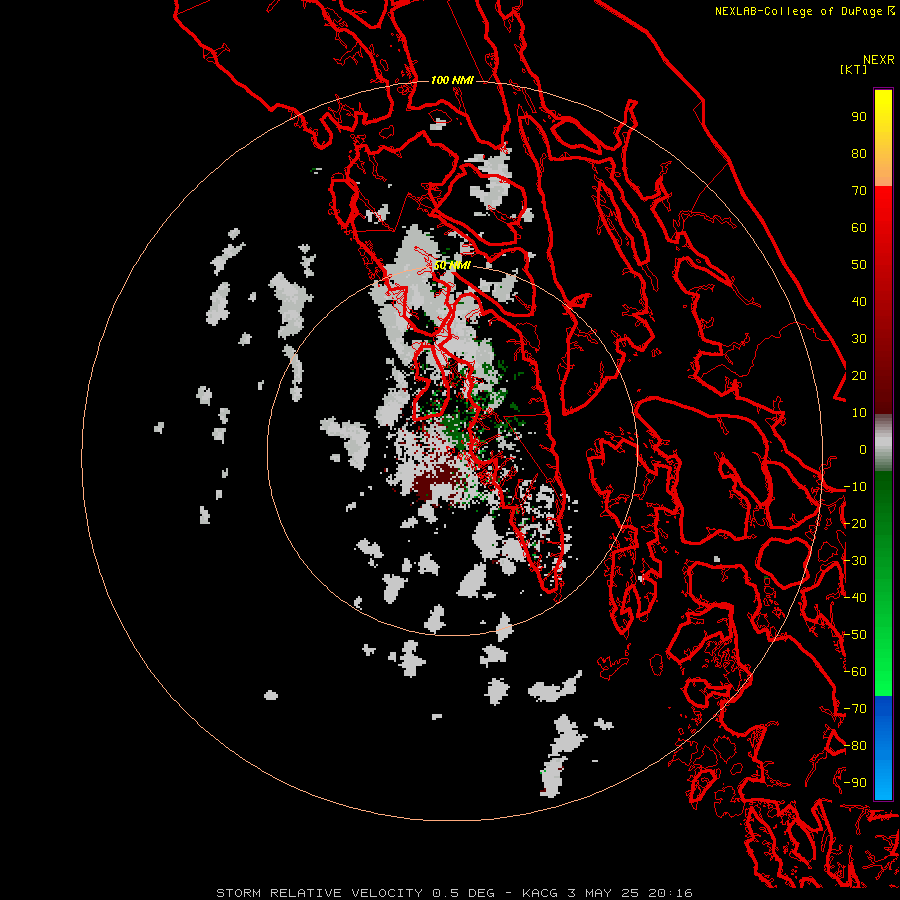Pick the -30 label on the color bar
900x900 pixels.
click(x=855, y=561)
